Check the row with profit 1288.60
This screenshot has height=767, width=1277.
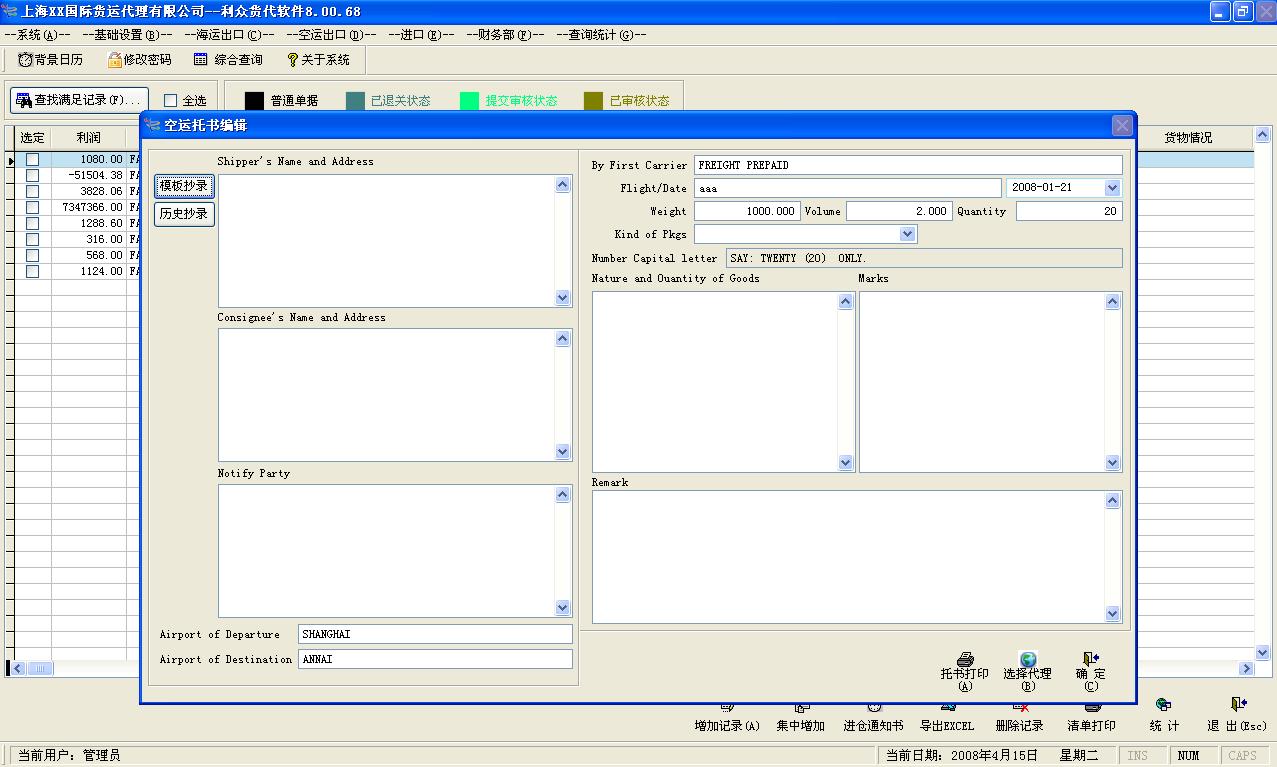click(x=32, y=223)
